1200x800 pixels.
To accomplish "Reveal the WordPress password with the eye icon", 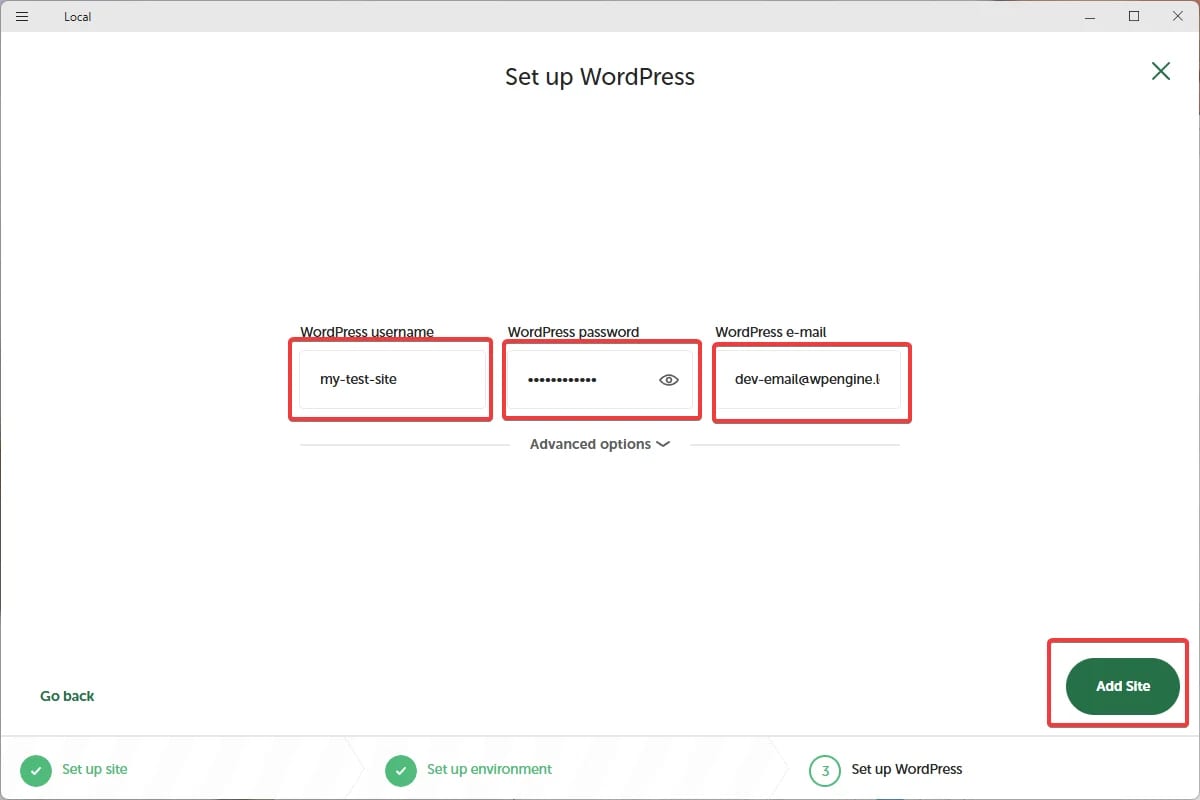I will (668, 379).
